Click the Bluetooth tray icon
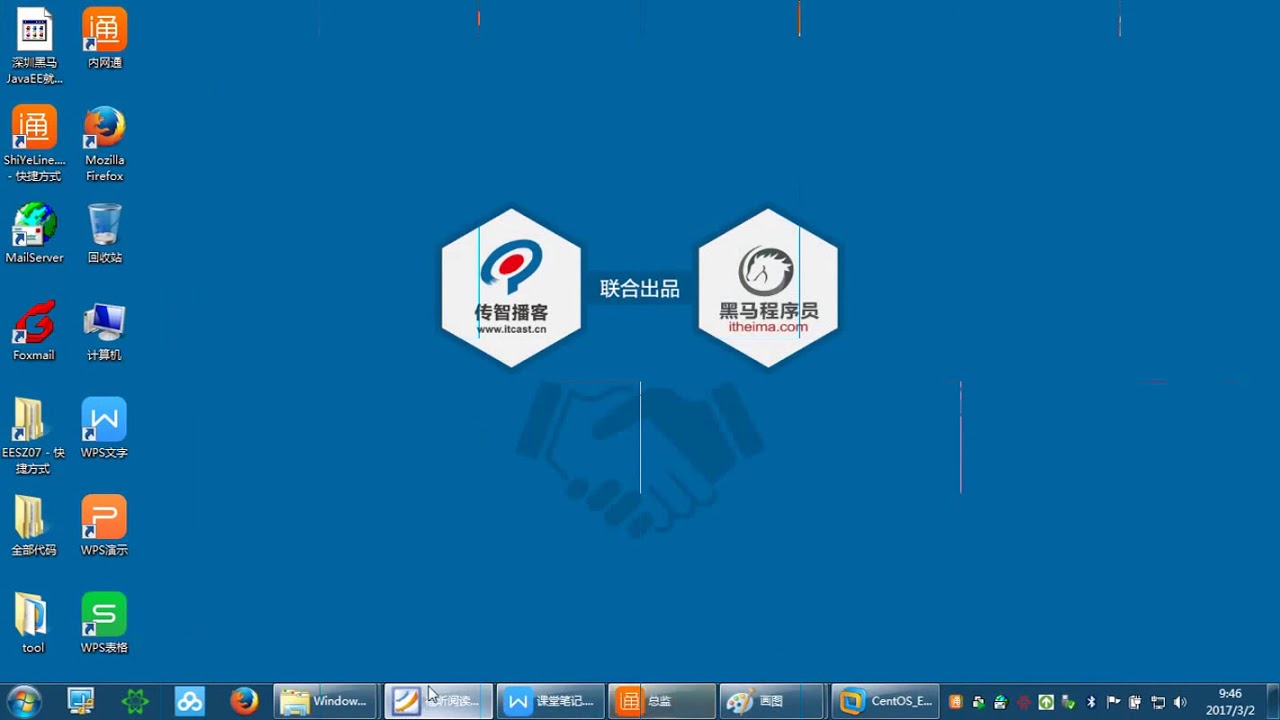1280x720 pixels. coord(1091,702)
